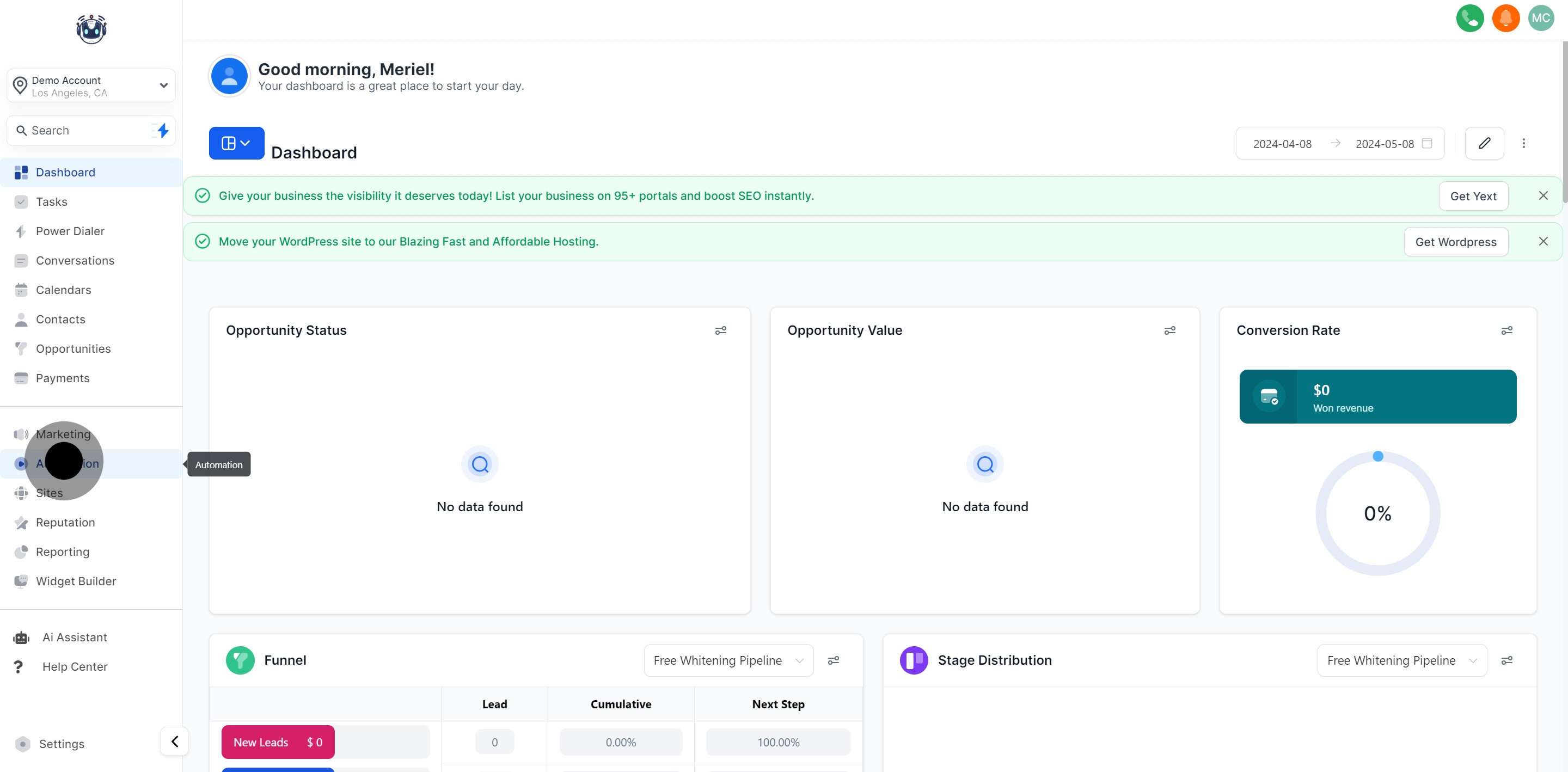Open filter settings on Conversion Rate widget
The image size is (1568, 772).
[1507, 330]
